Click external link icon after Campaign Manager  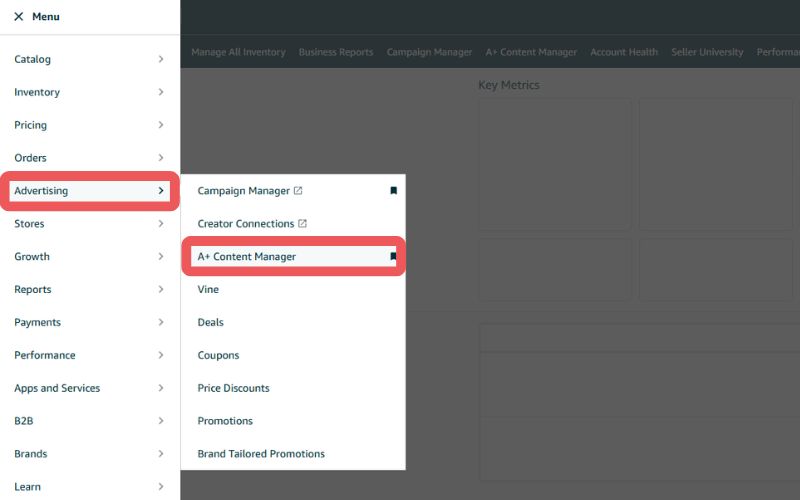298,190
